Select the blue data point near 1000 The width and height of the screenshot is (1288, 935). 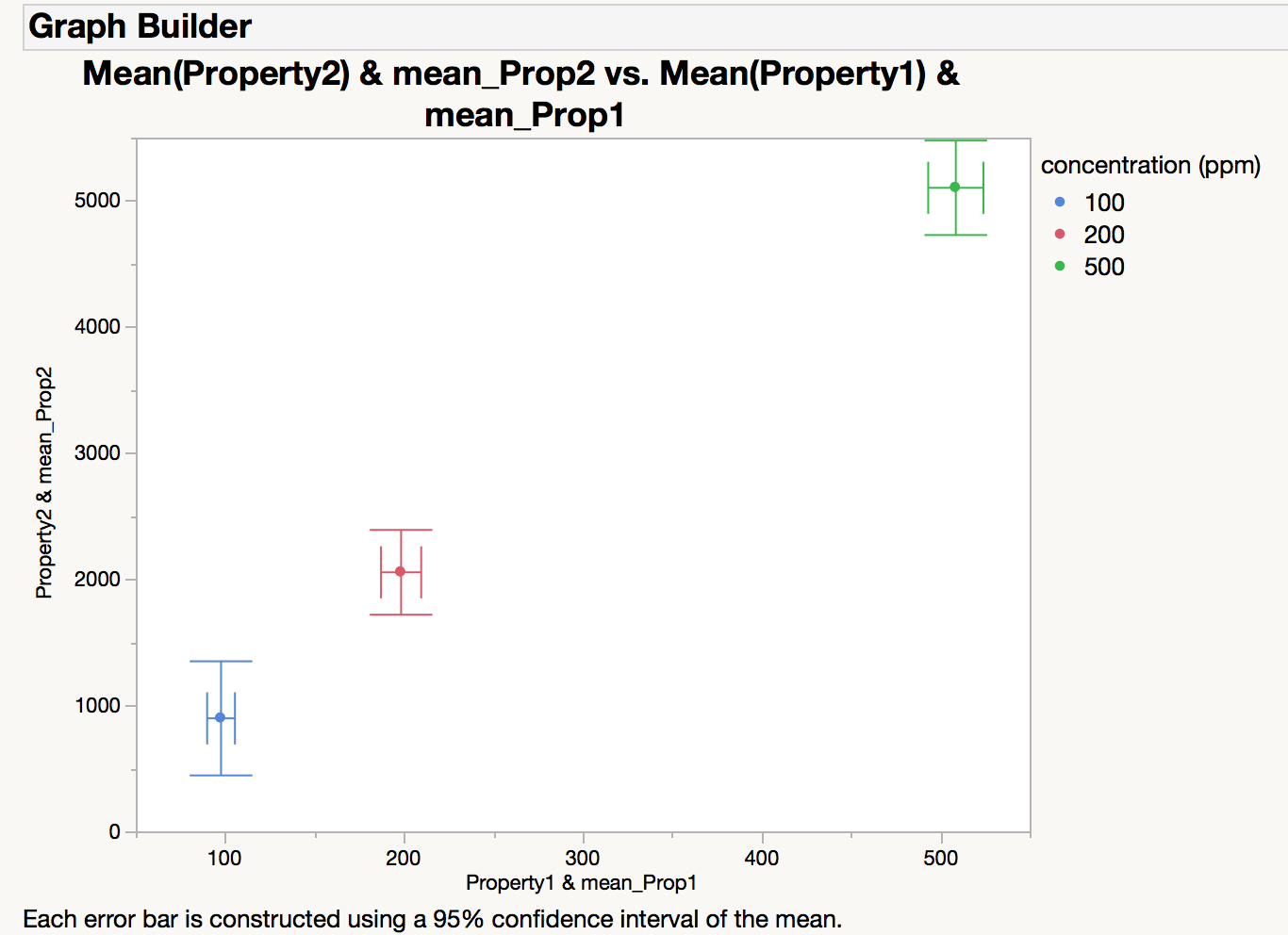(x=222, y=717)
